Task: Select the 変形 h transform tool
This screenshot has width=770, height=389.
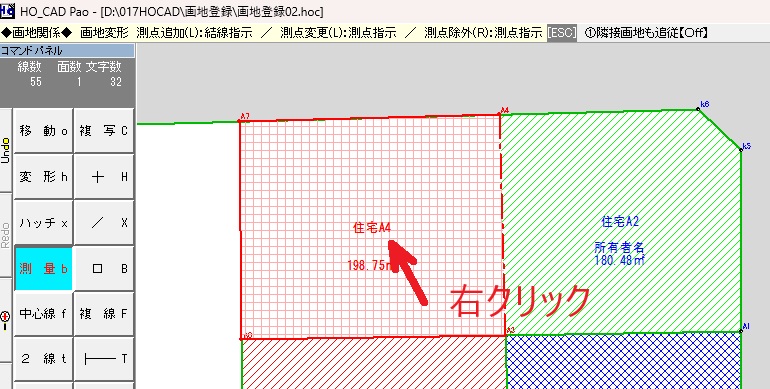Action: click(43, 176)
